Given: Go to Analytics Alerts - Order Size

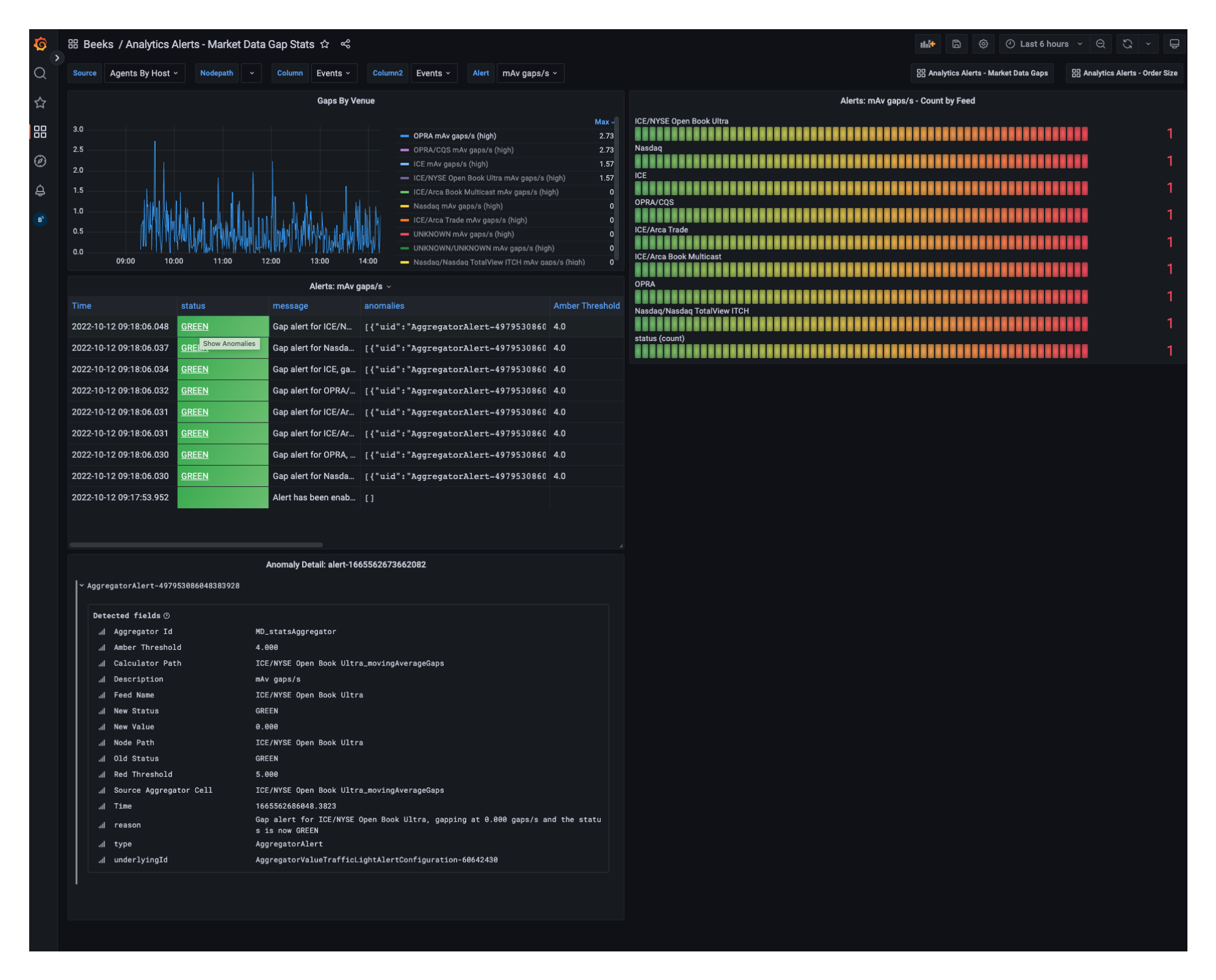Looking at the screenshot, I should click(x=1124, y=73).
